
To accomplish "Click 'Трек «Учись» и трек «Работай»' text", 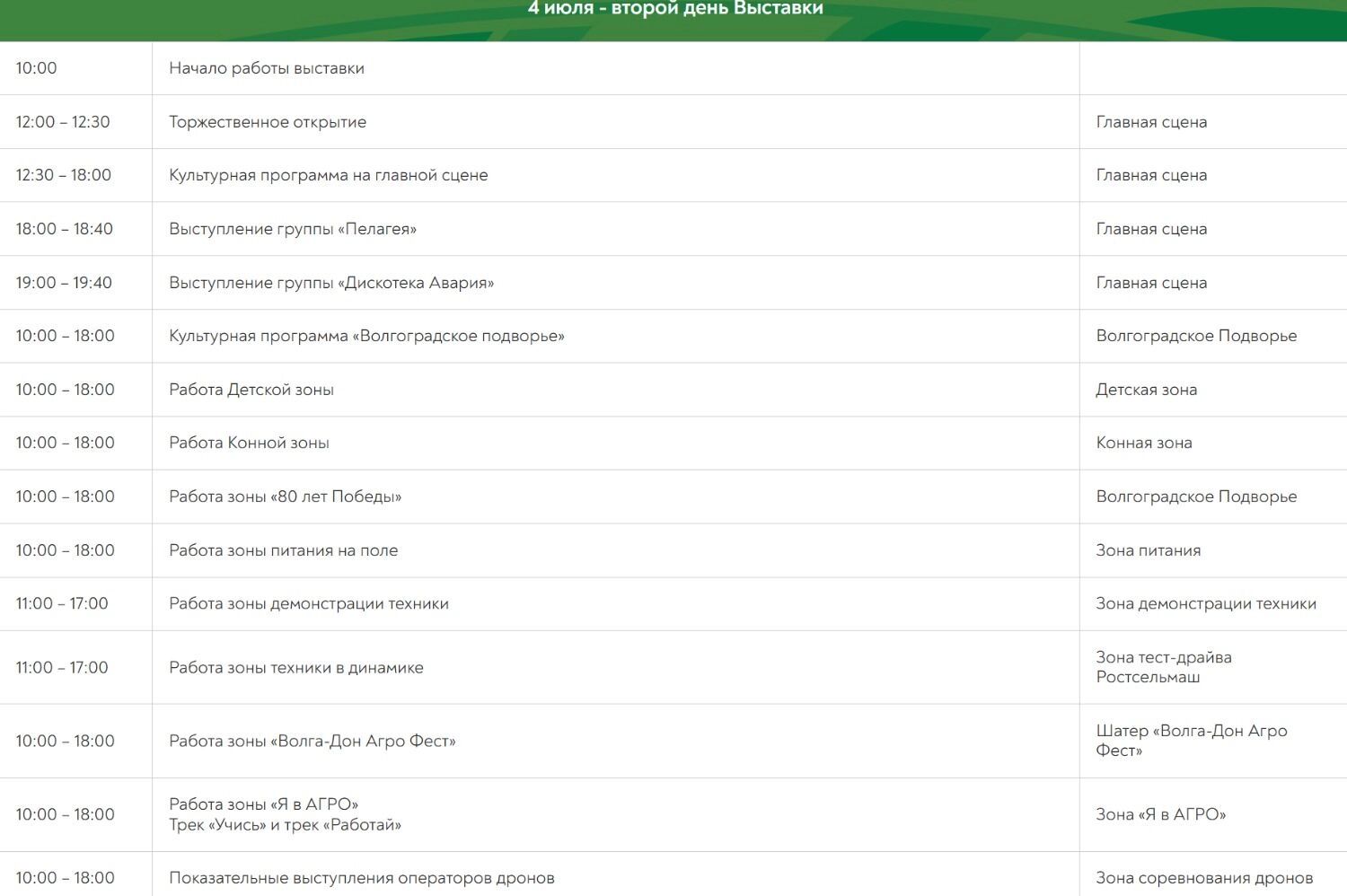I will pos(285,824).
